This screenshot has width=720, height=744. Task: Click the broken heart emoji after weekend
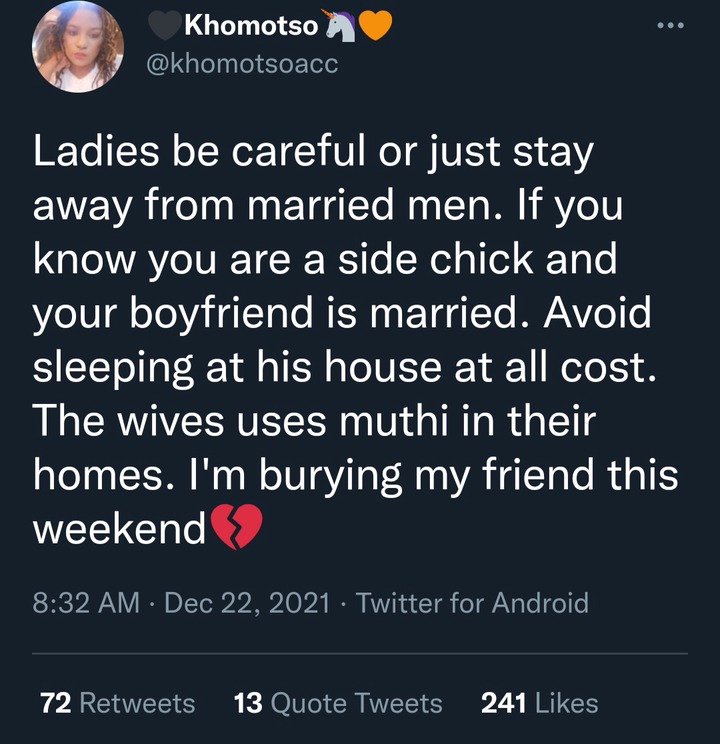pos(236,528)
